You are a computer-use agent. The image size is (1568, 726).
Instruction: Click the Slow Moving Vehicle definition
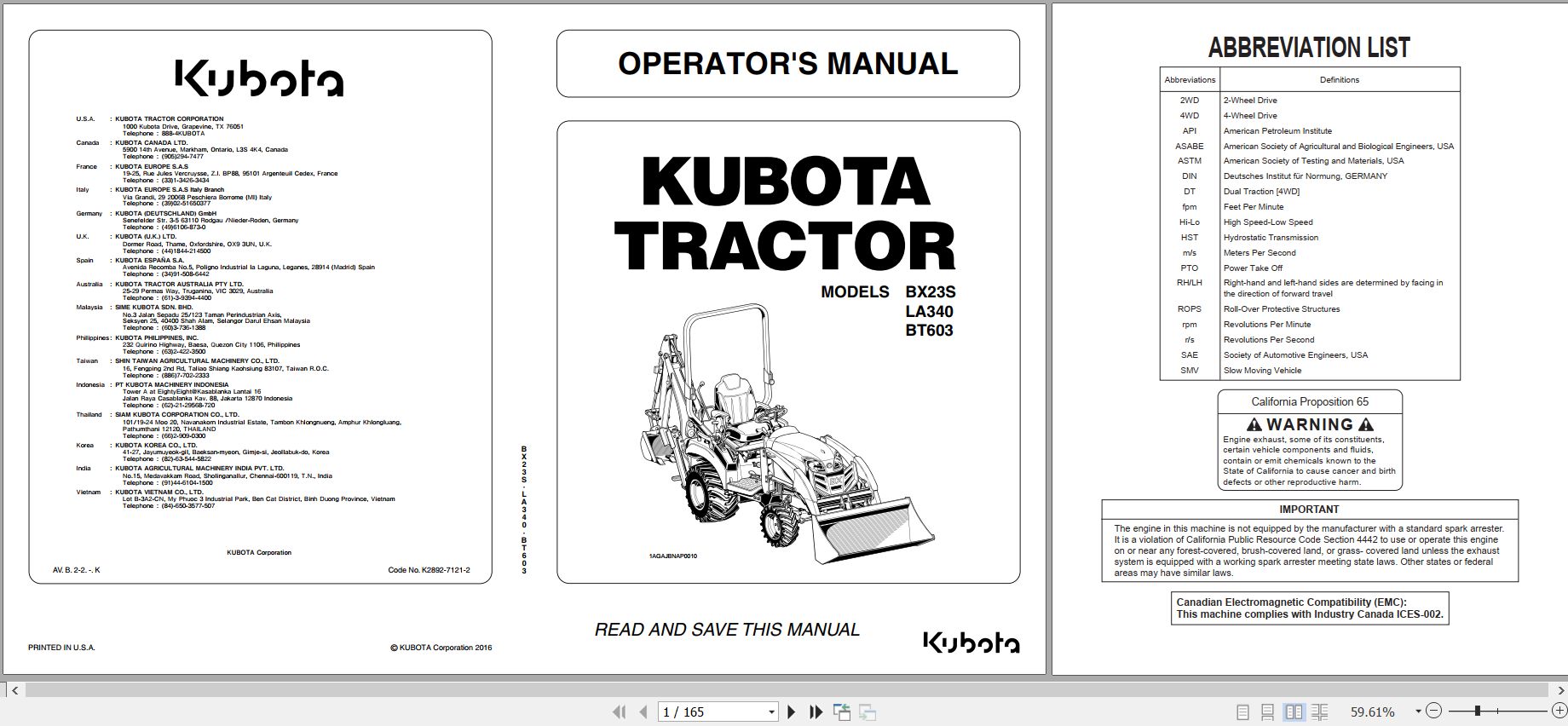(x=1262, y=371)
